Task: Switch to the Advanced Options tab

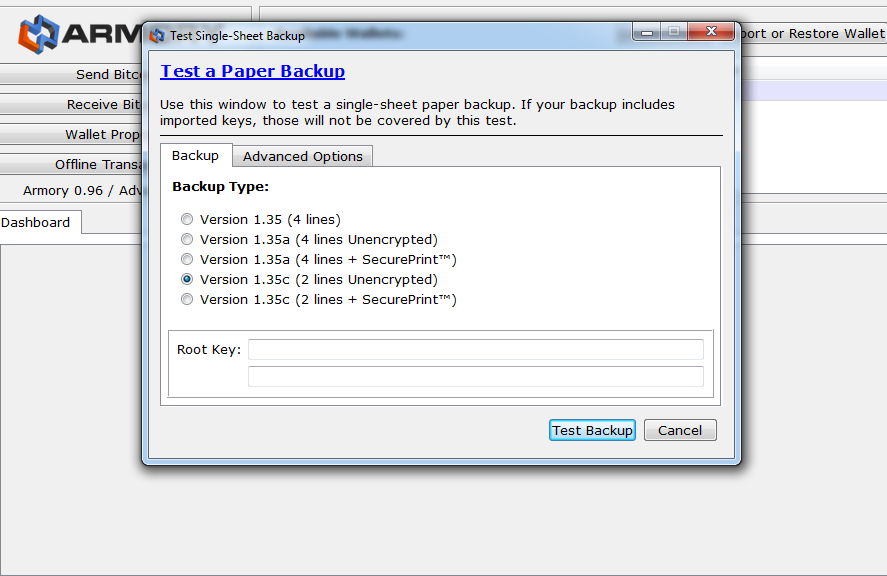Action: pyautogui.click(x=303, y=156)
